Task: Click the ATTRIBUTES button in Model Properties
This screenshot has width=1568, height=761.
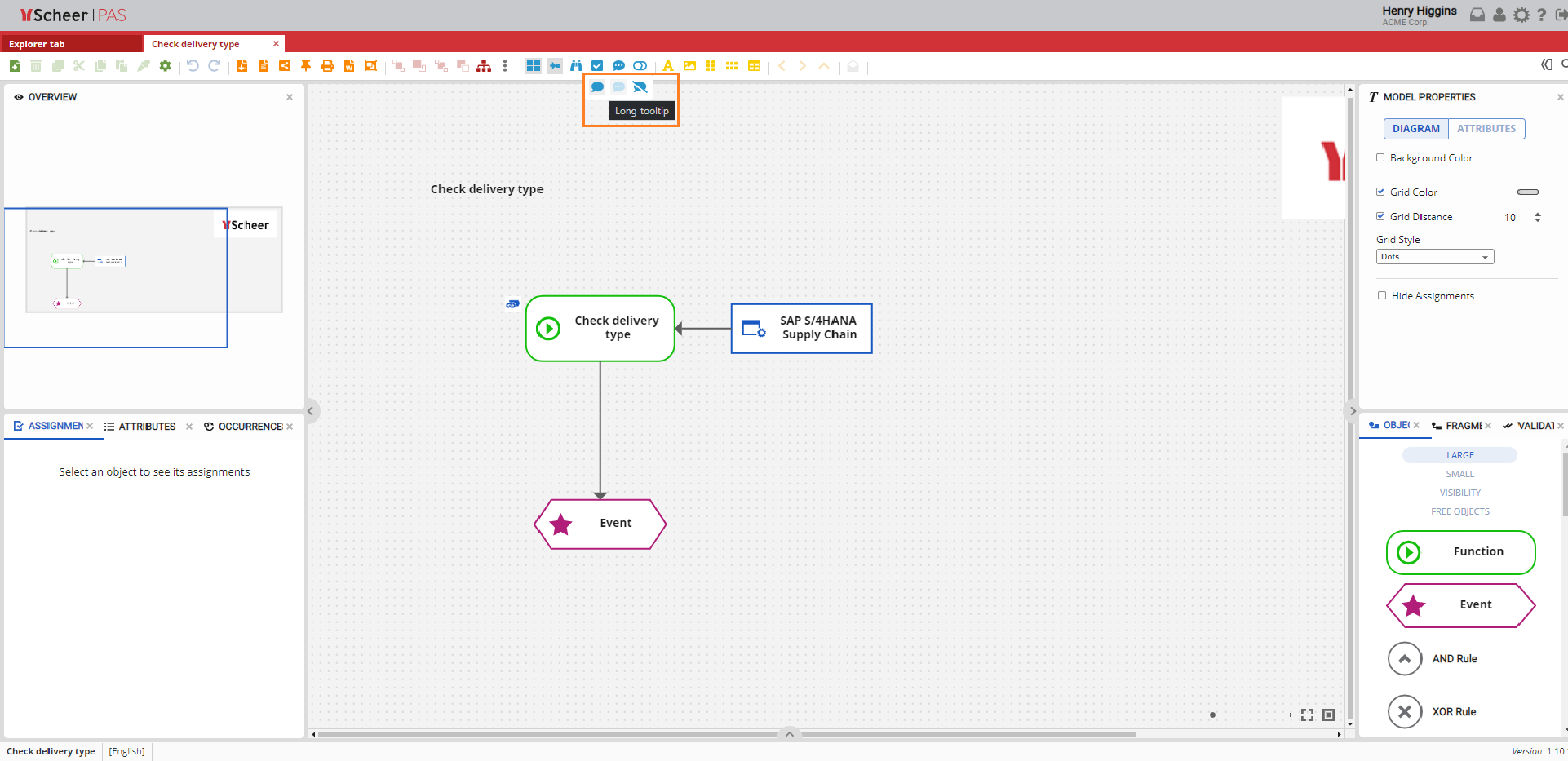Action: tap(1486, 129)
